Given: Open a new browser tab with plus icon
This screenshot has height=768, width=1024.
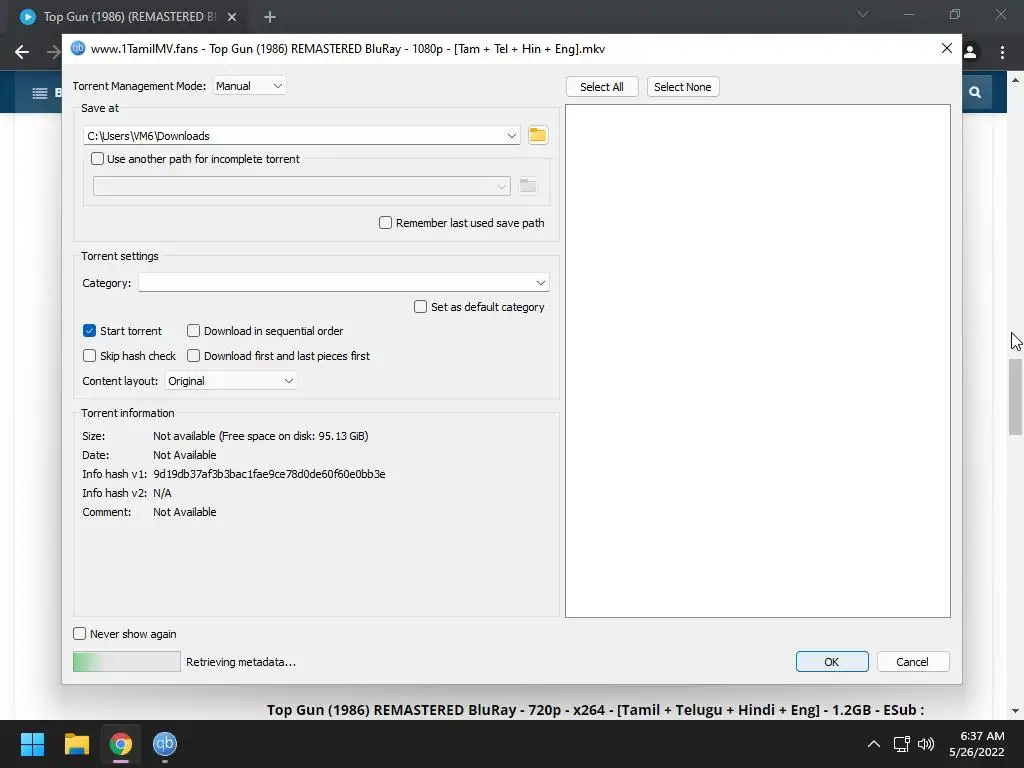Looking at the screenshot, I should pyautogui.click(x=270, y=17).
